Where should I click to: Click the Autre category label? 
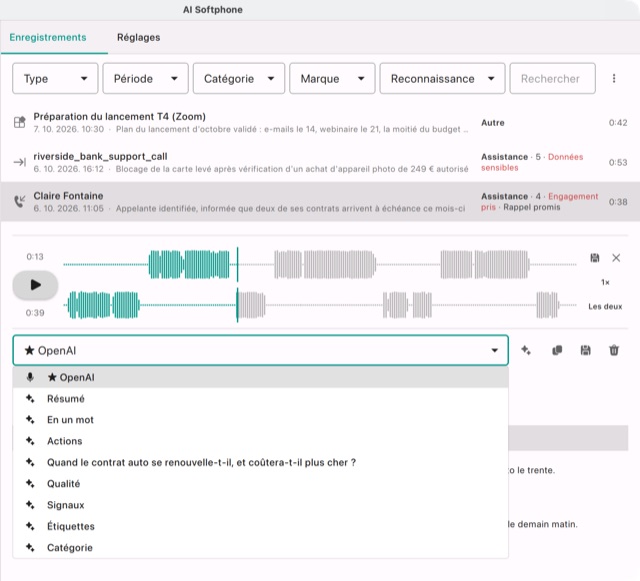[x=493, y=122]
